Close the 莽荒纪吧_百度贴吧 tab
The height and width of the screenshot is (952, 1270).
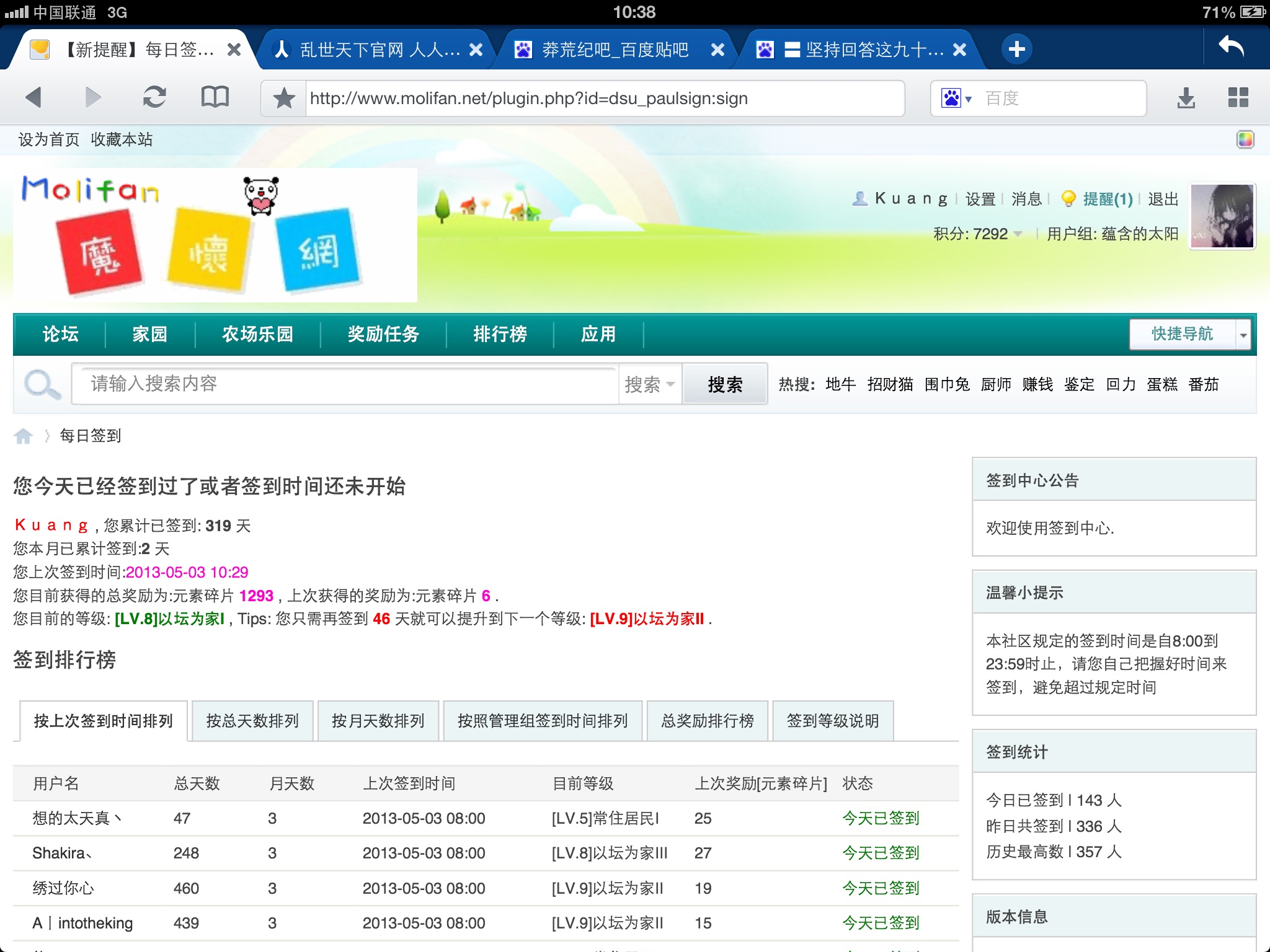[x=717, y=50]
